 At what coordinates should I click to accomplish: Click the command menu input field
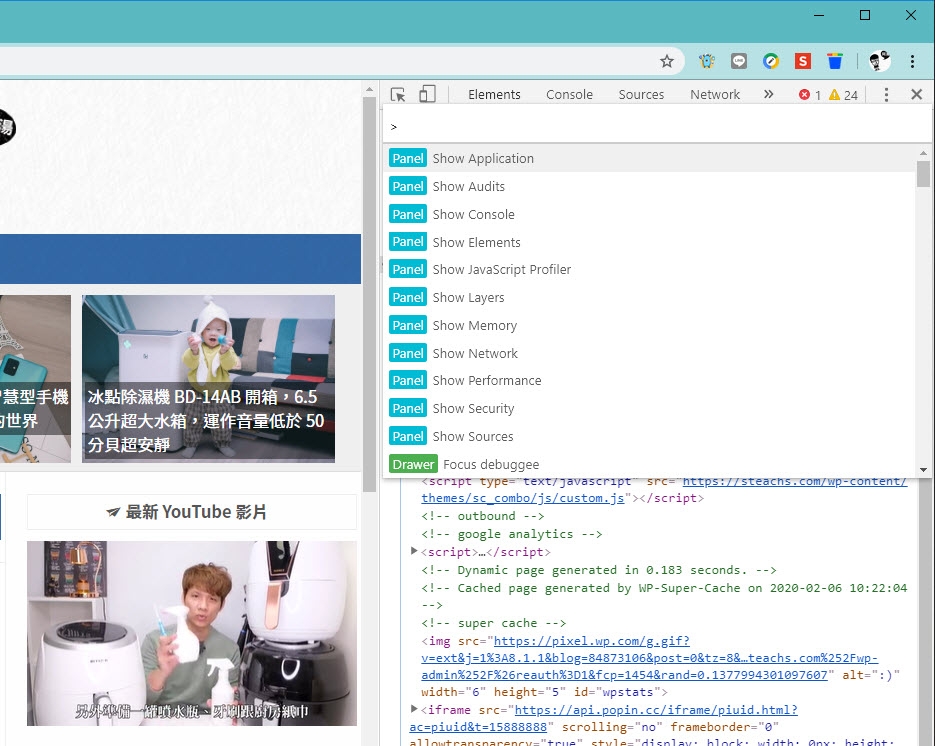(x=650, y=127)
